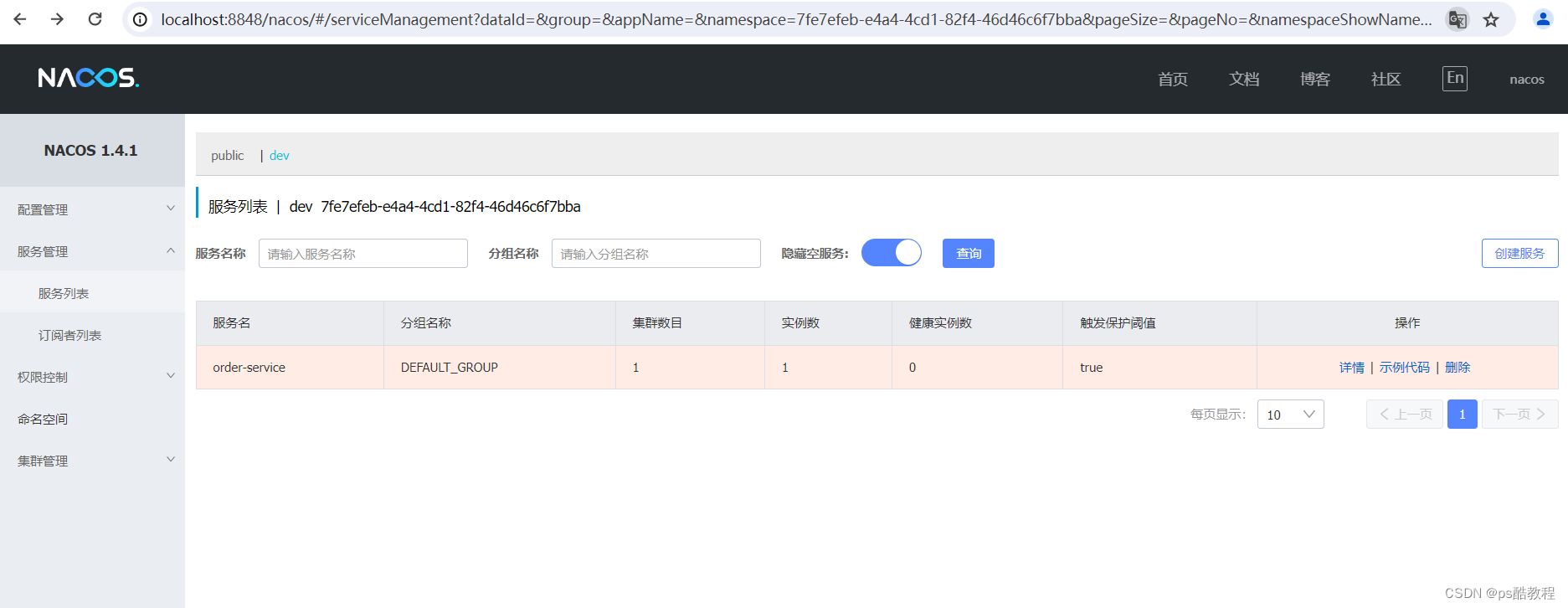Click the browser address bar URL
The height and width of the screenshot is (608, 1568).
pyautogui.click(x=795, y=19)
